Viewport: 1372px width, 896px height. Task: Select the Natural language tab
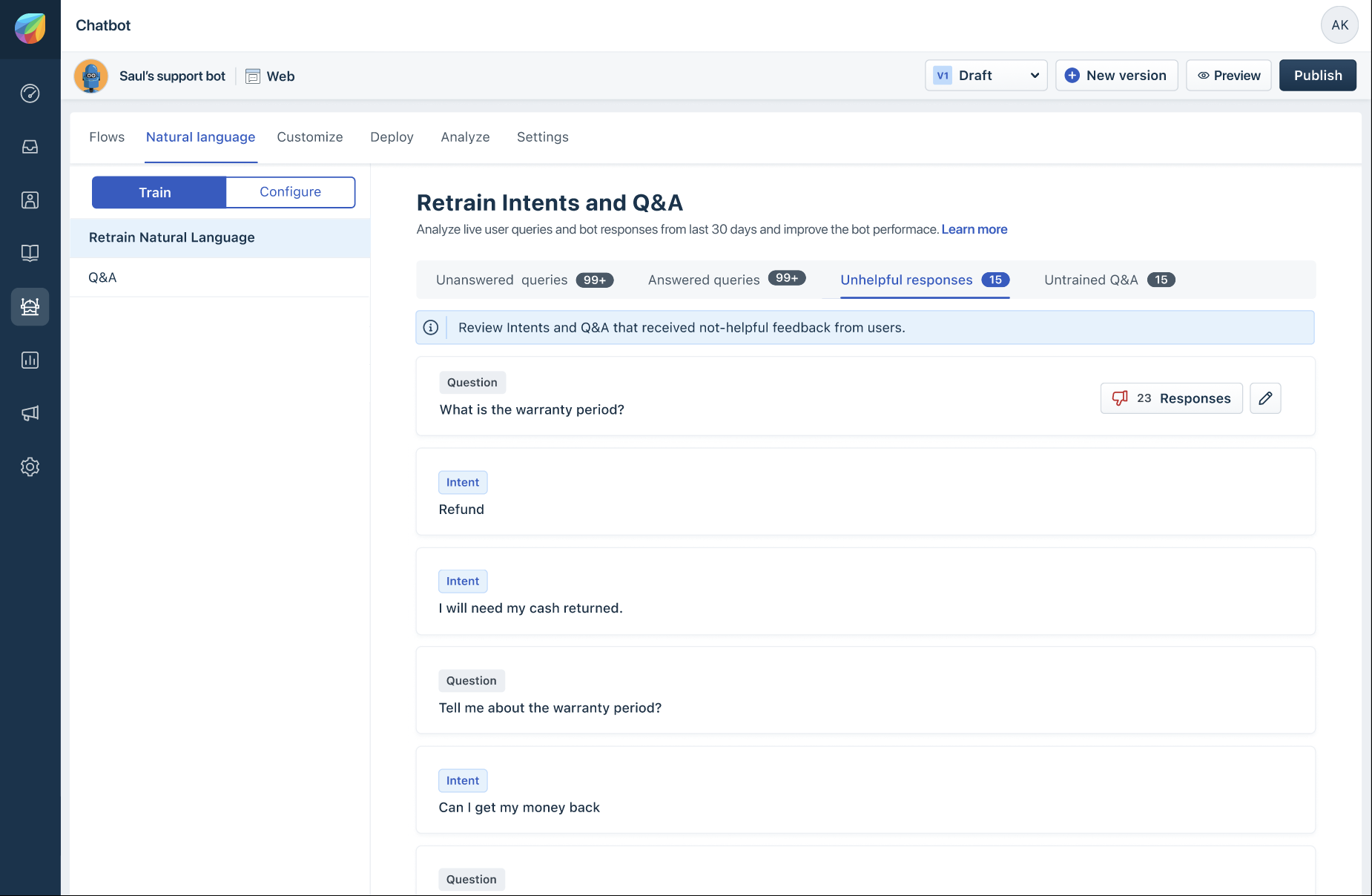(200, 137)
